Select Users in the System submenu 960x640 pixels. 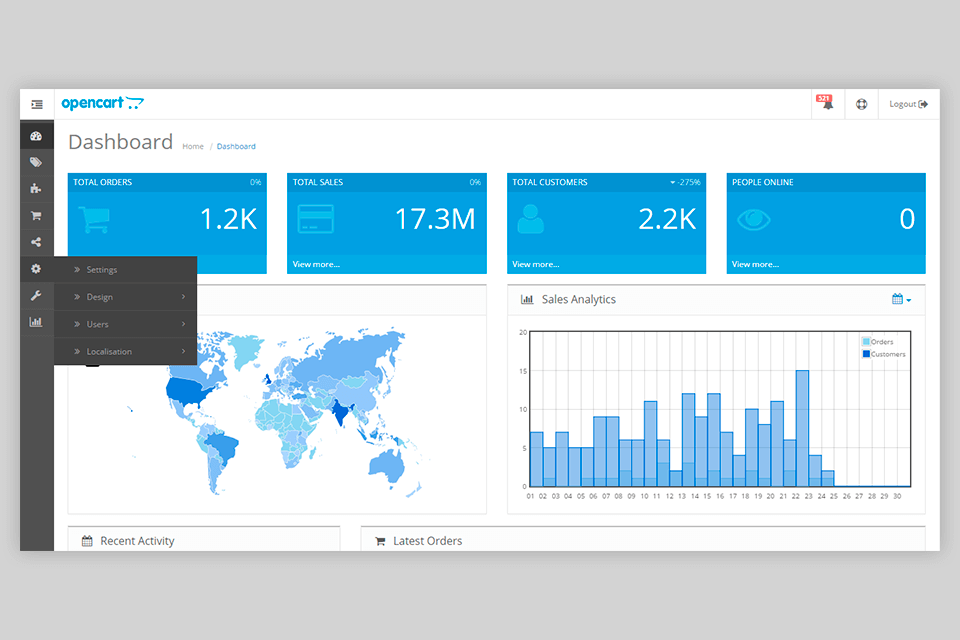click(126, 324)
